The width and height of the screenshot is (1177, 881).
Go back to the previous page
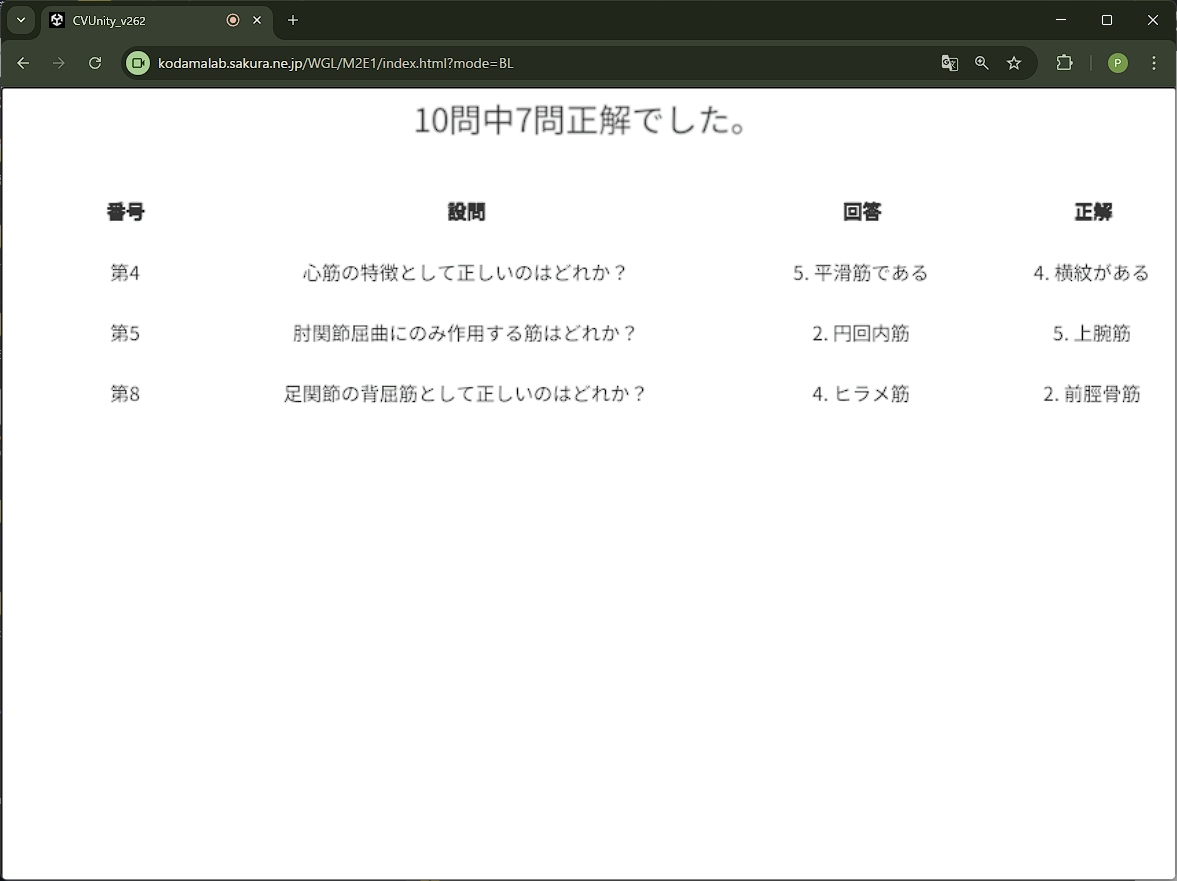point(24,63)
